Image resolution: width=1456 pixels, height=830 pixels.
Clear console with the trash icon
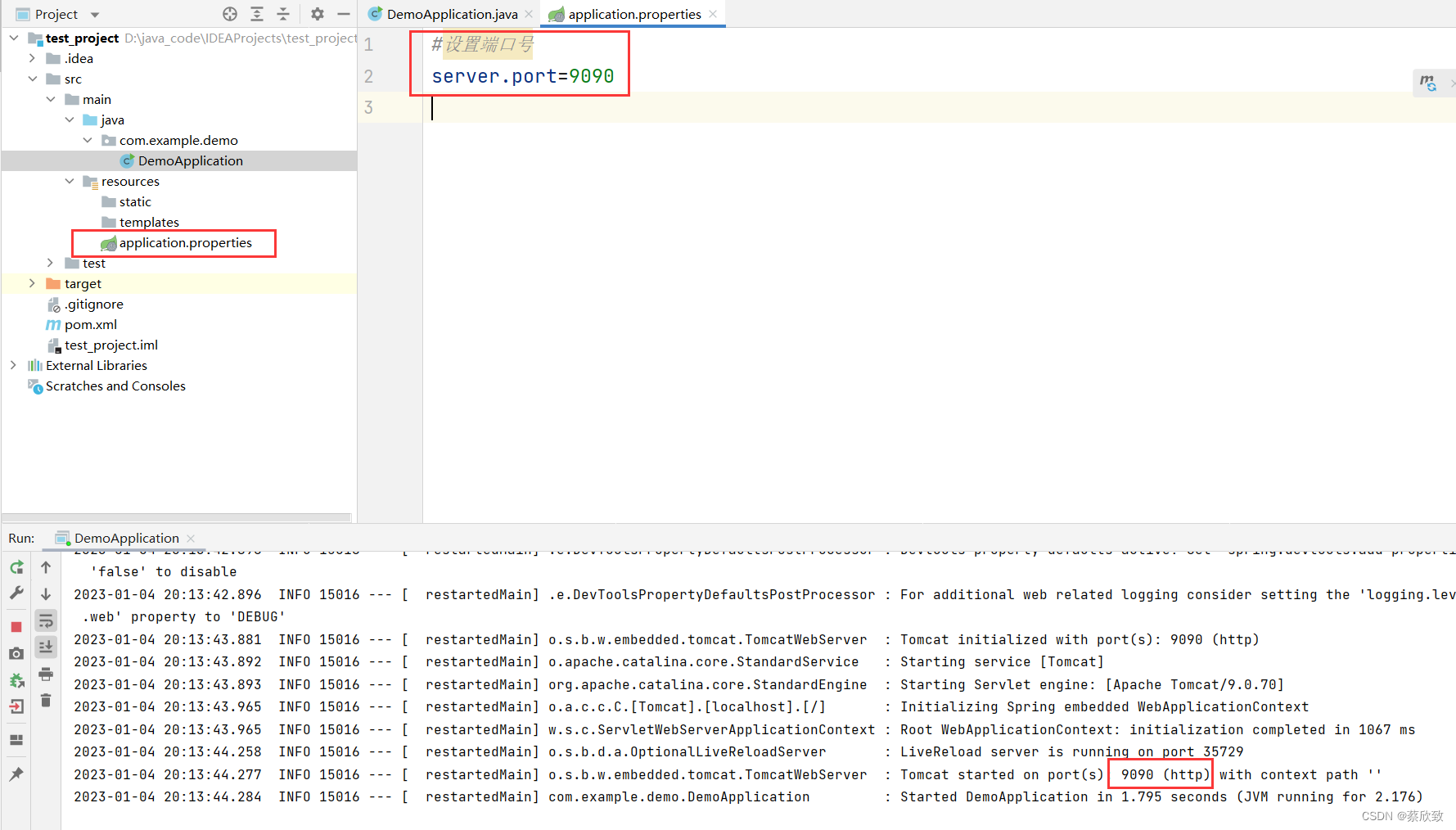pyautogui.click(x=46, y=701)
